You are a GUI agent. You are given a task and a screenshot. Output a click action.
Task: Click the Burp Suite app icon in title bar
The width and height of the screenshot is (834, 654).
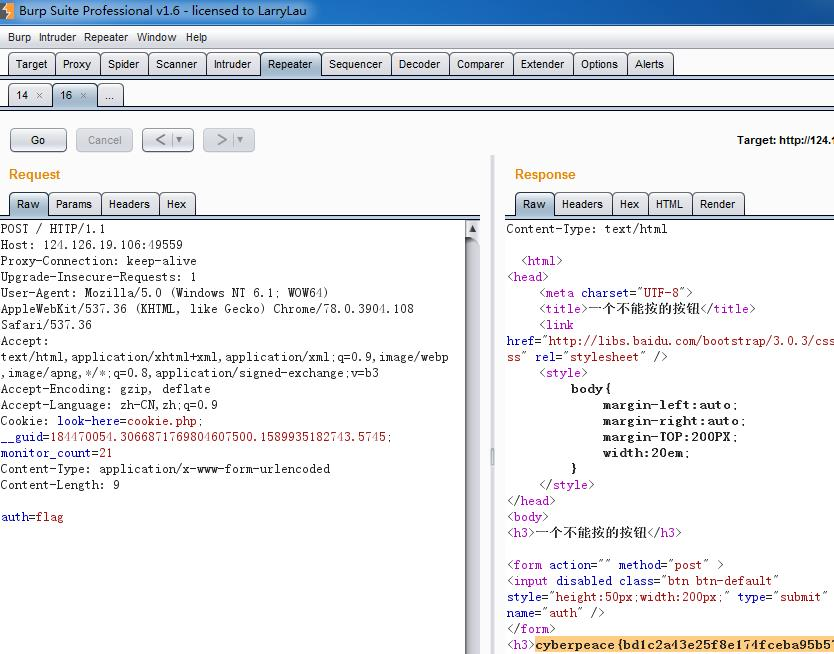(6, 11)
